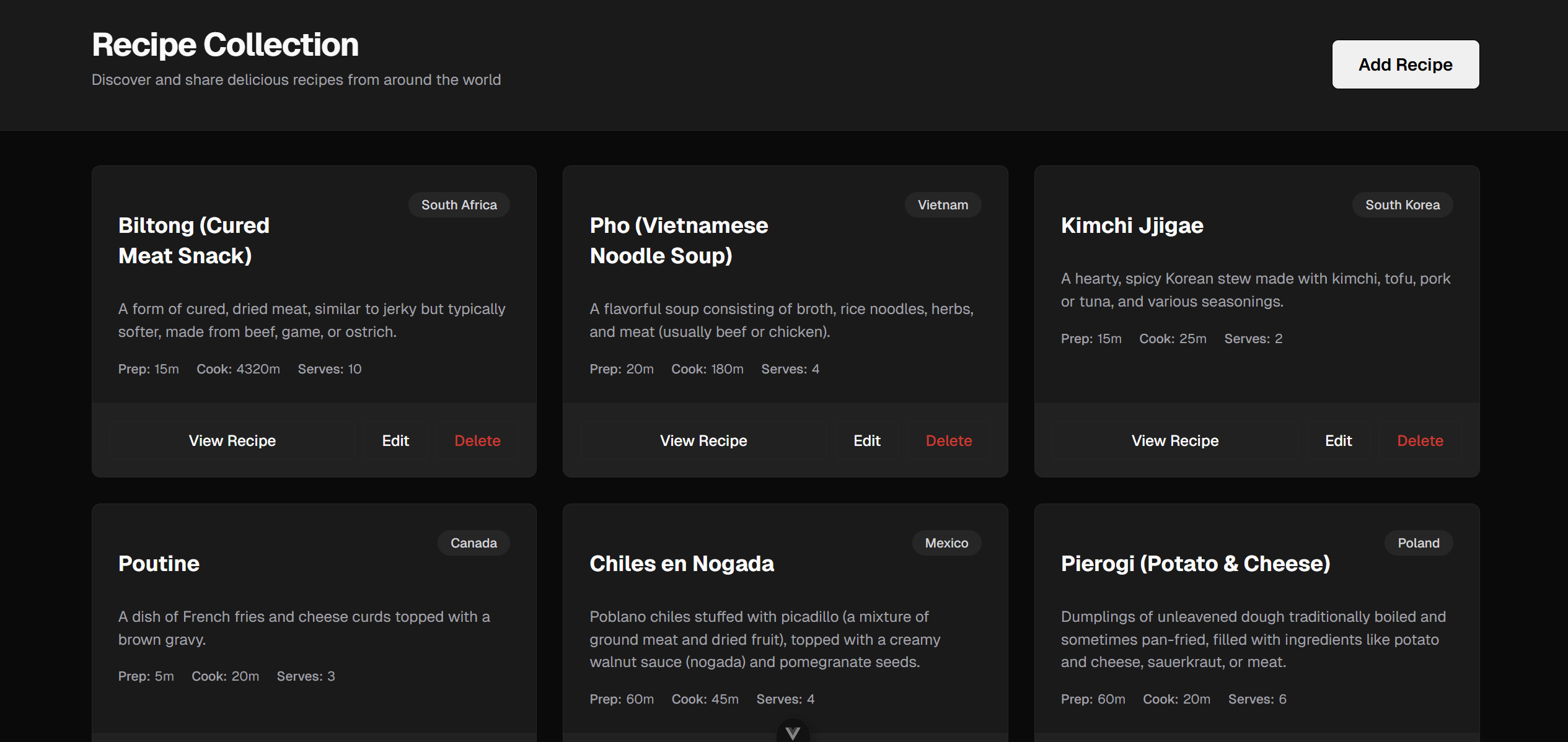Edit the Kimchi Jjigae recipe
Viewport: 1568px width, 742px height.
coord(1339,440)
